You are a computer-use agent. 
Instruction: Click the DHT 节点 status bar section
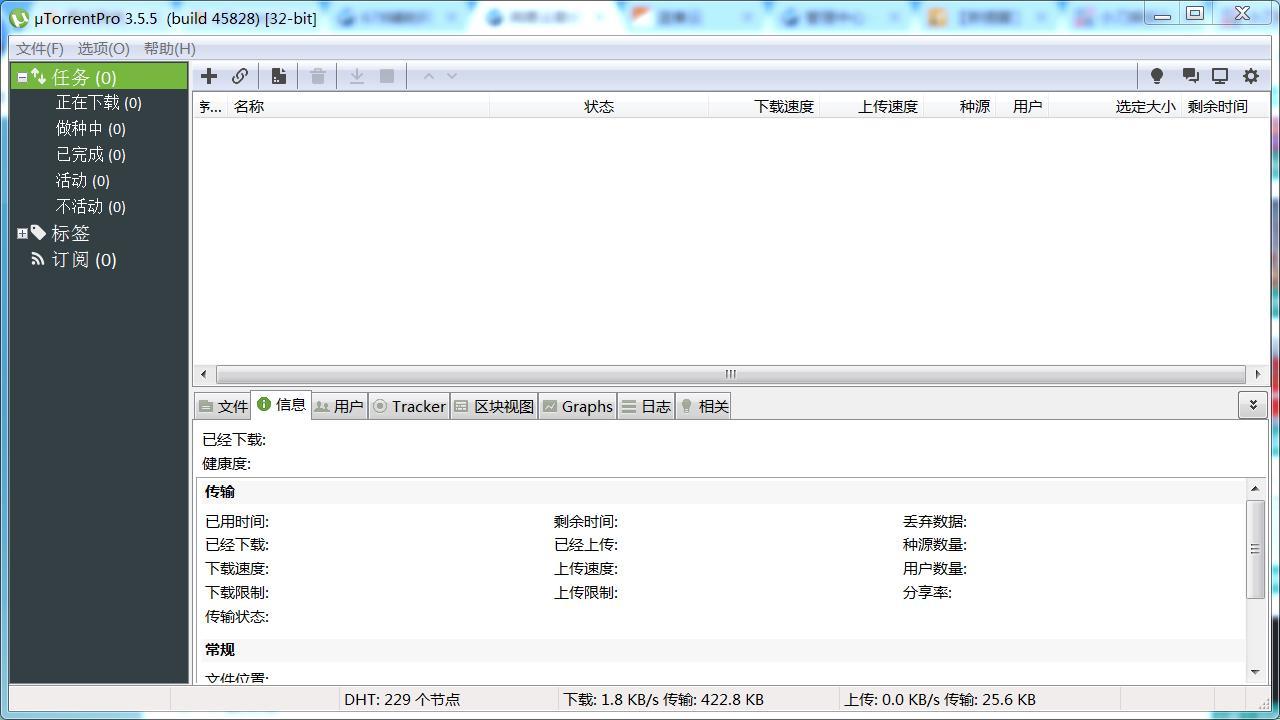(402, 699)
